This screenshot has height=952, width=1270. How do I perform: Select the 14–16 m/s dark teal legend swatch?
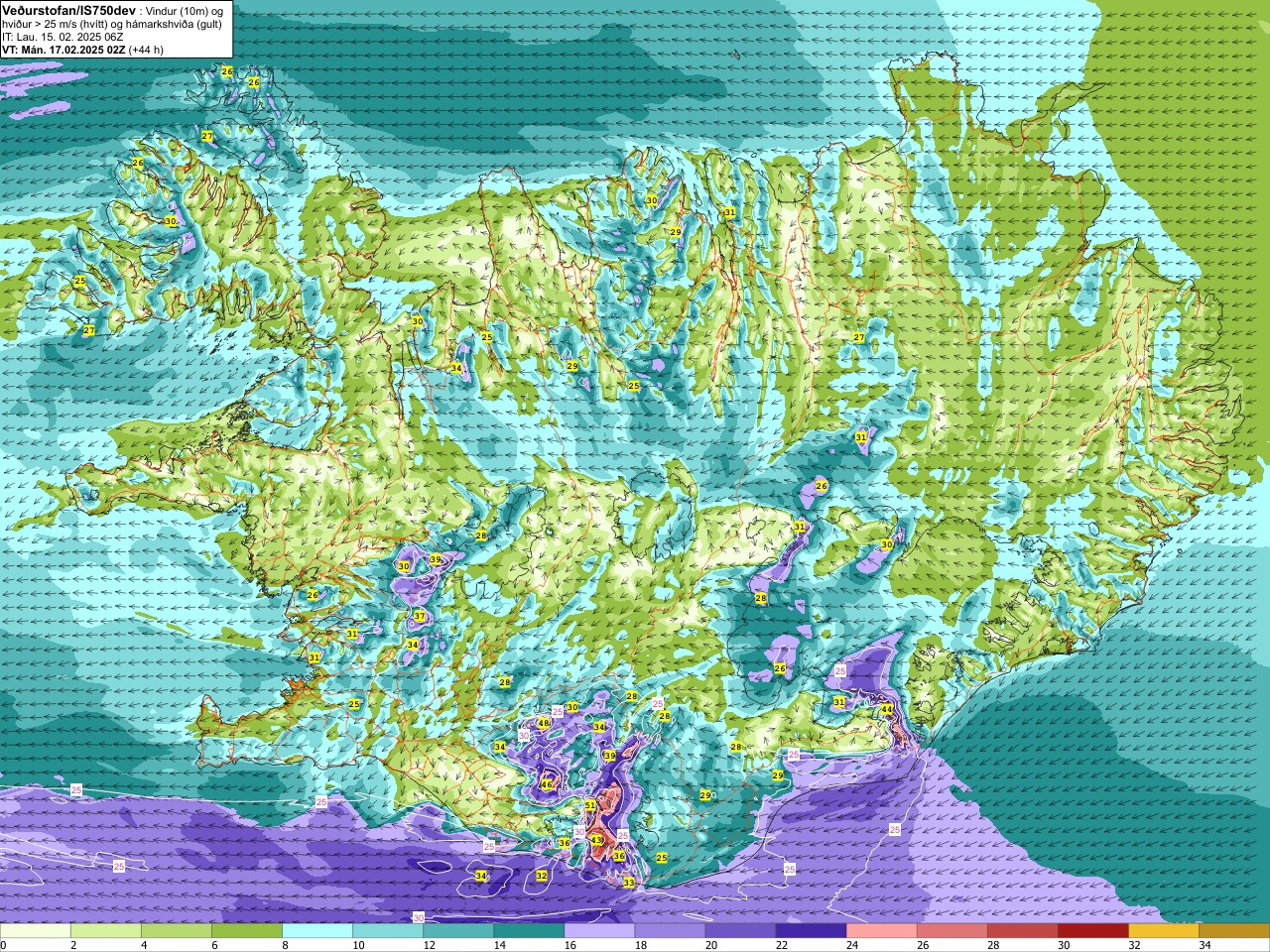[x=529, y=931]
